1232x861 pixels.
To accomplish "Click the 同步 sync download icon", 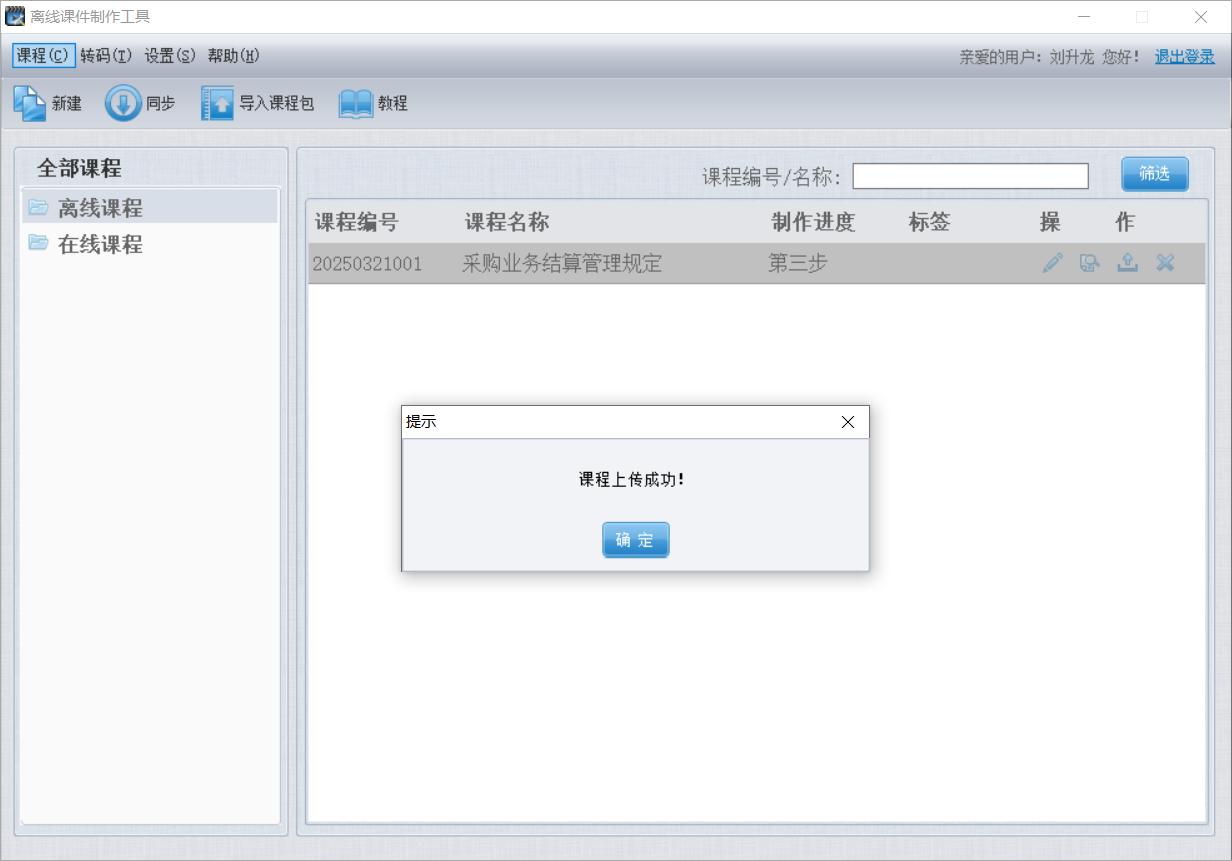I will (x=123, y=103).
